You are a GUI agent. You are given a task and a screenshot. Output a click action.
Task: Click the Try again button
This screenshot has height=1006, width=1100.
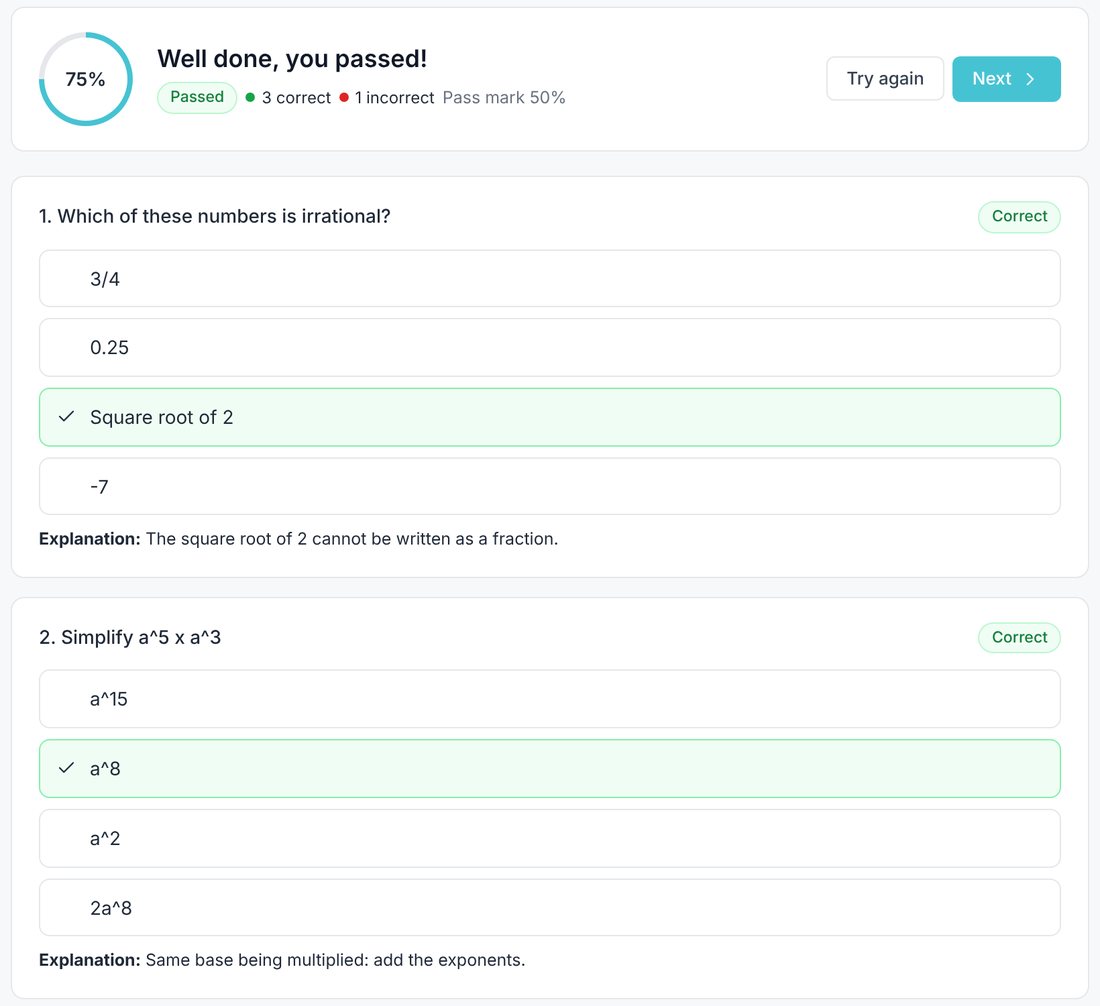tap(885, 79)
